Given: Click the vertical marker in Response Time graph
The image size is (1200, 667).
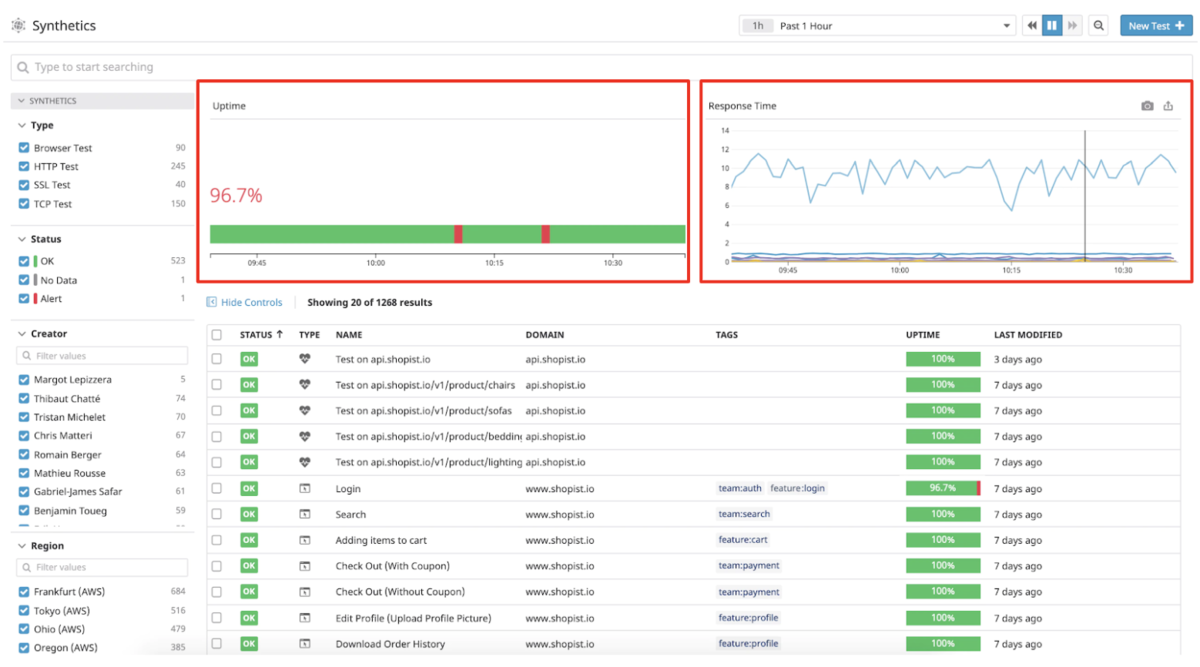Looking at the screenshot, I should click(x=1085, y=196).
